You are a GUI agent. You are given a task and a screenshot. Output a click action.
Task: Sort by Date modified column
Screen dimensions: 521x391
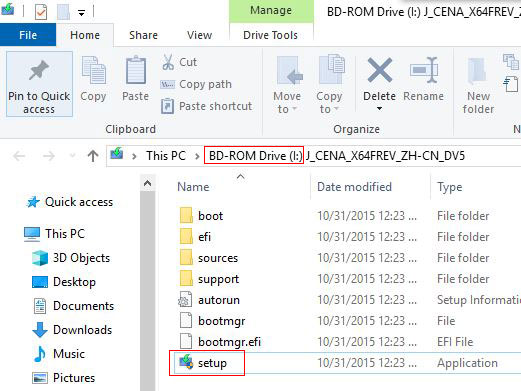coord(354,187)
